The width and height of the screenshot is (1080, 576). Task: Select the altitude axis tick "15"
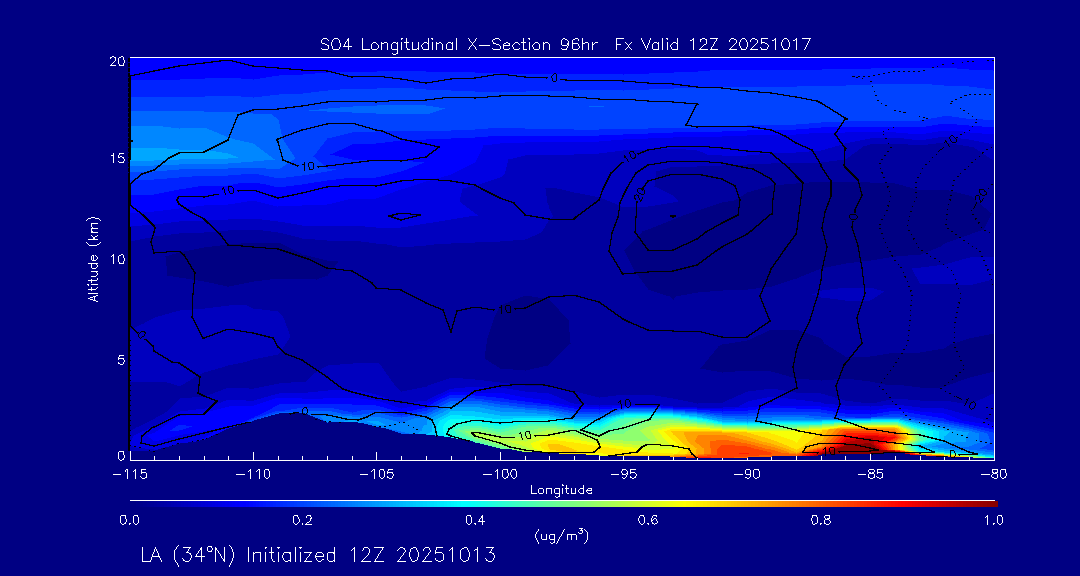118,159
